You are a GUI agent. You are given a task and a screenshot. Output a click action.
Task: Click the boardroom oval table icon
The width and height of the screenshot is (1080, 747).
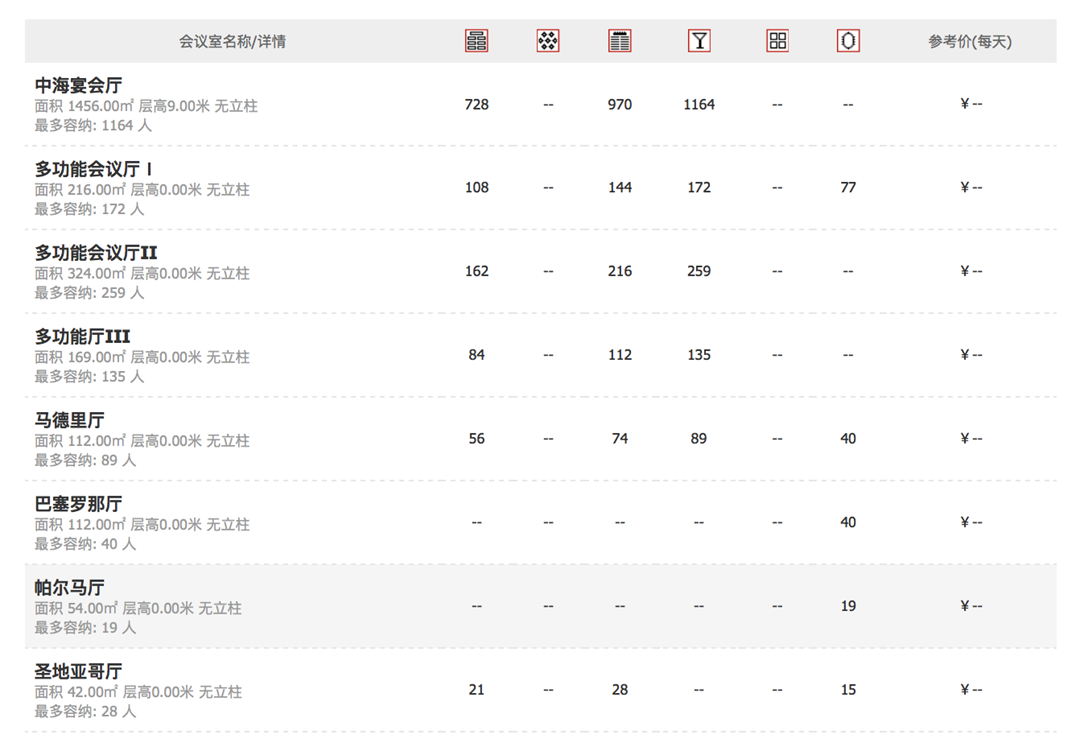848,41
